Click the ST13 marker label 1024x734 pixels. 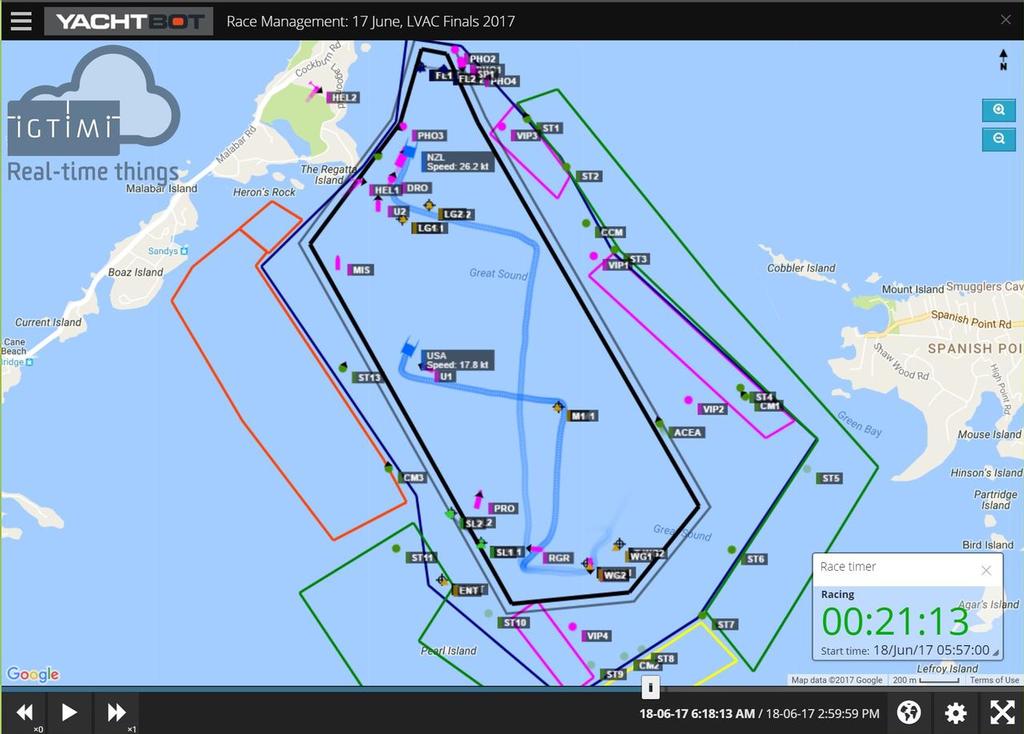point(368,377)
